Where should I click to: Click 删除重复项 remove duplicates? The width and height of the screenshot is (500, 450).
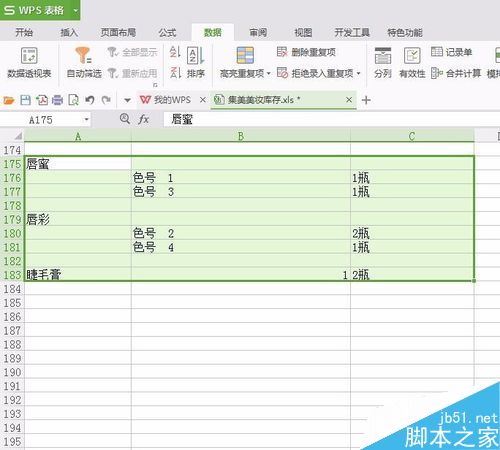pyautogui.click(x=306, y=52)
